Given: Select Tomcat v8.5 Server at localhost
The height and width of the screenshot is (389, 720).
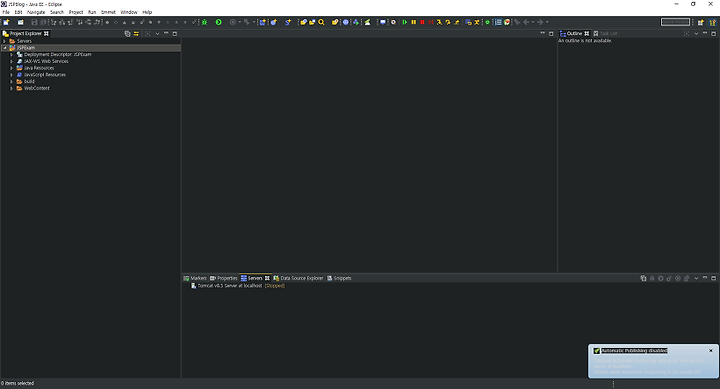Looking at the screenshot, I should (x=230, y=286).
